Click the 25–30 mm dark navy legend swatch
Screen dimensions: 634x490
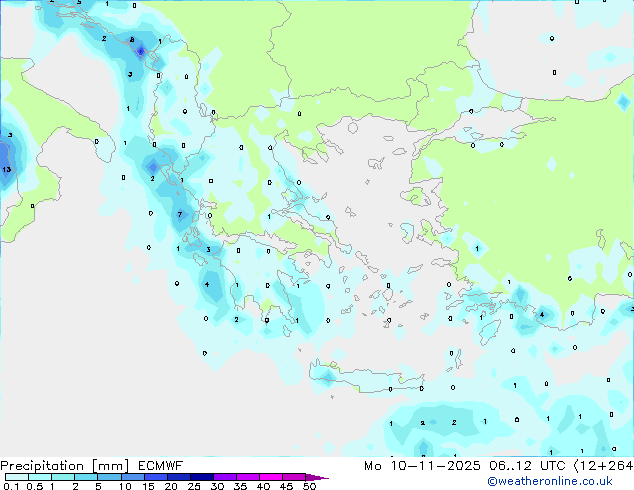coord(202,477)
